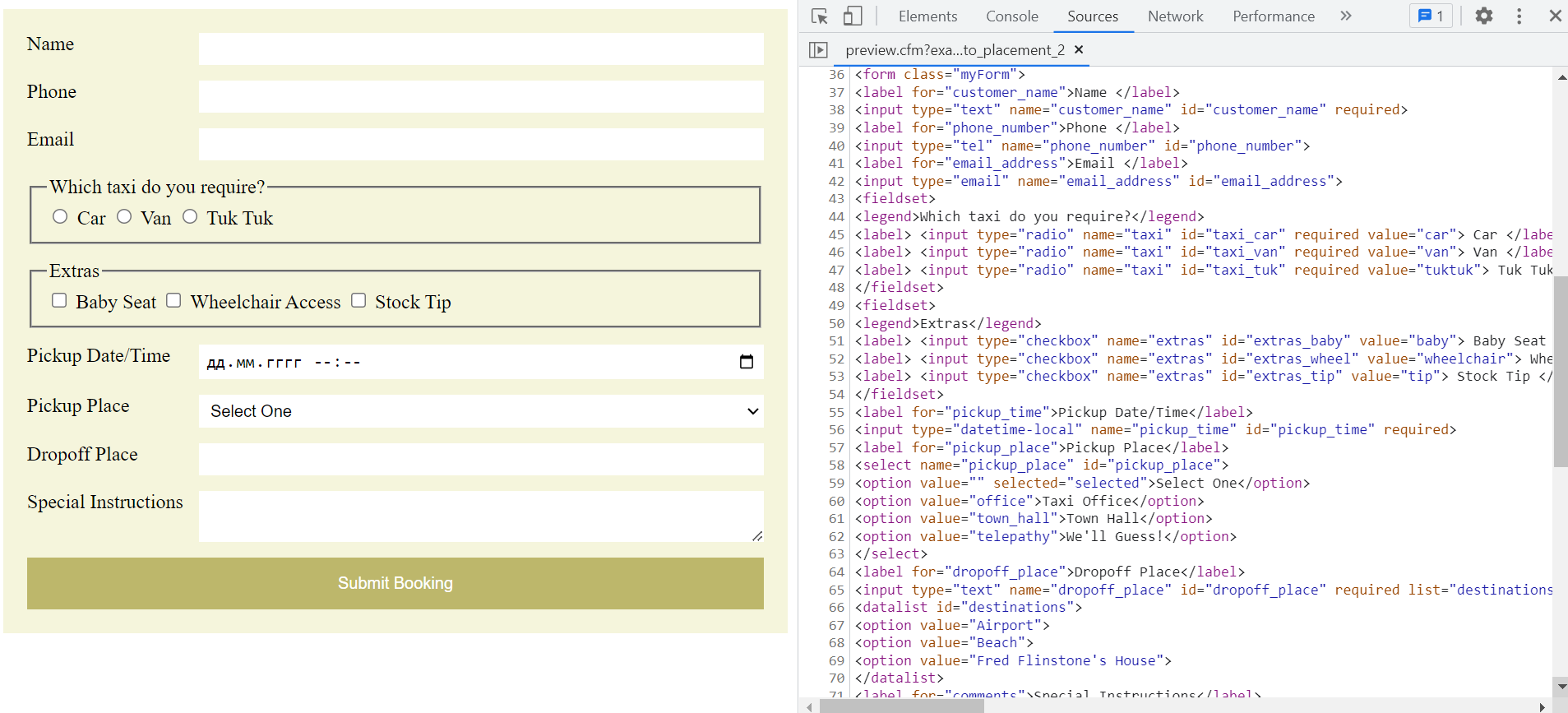Open calendar picker in Pickup Date/Time

coord(746,362)
